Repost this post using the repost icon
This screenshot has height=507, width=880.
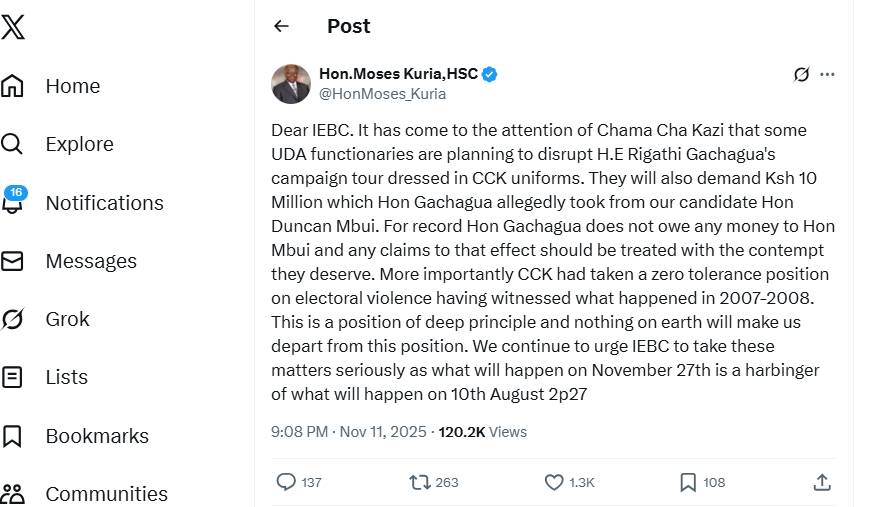pos(420,482)
